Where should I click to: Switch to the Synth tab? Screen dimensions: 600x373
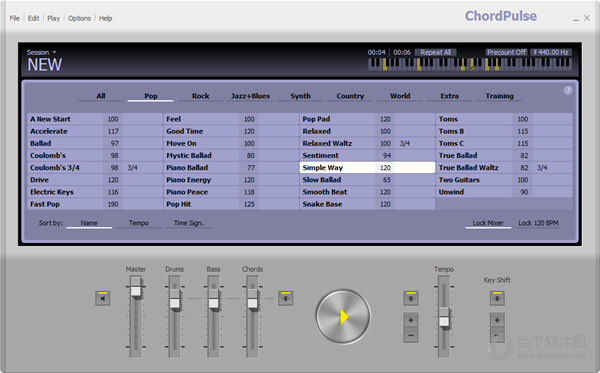tap(300, 96)
